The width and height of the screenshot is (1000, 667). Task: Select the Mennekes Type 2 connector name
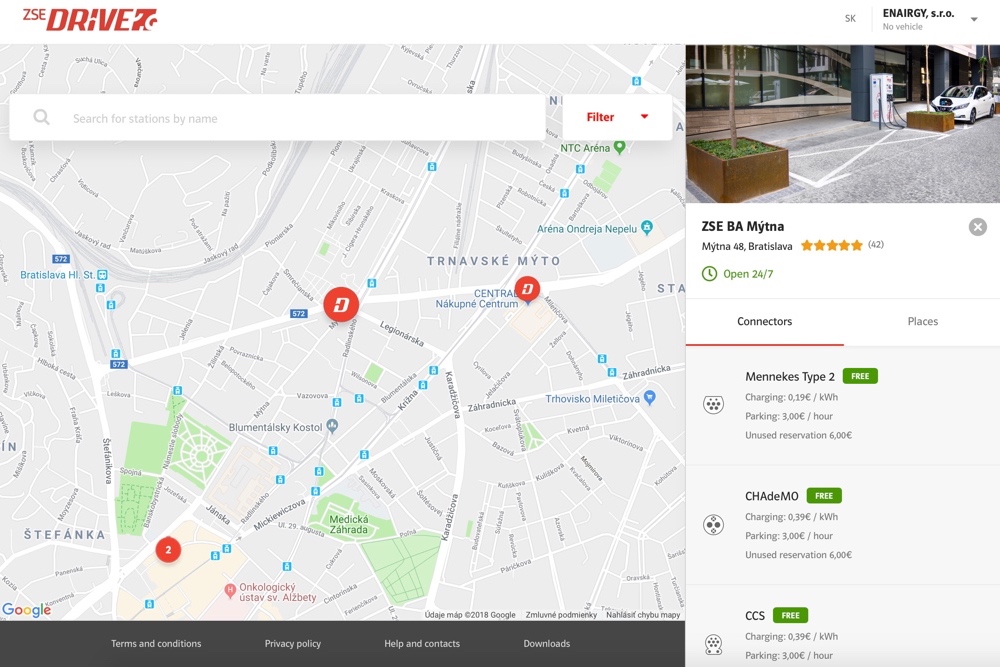point(790,377)
